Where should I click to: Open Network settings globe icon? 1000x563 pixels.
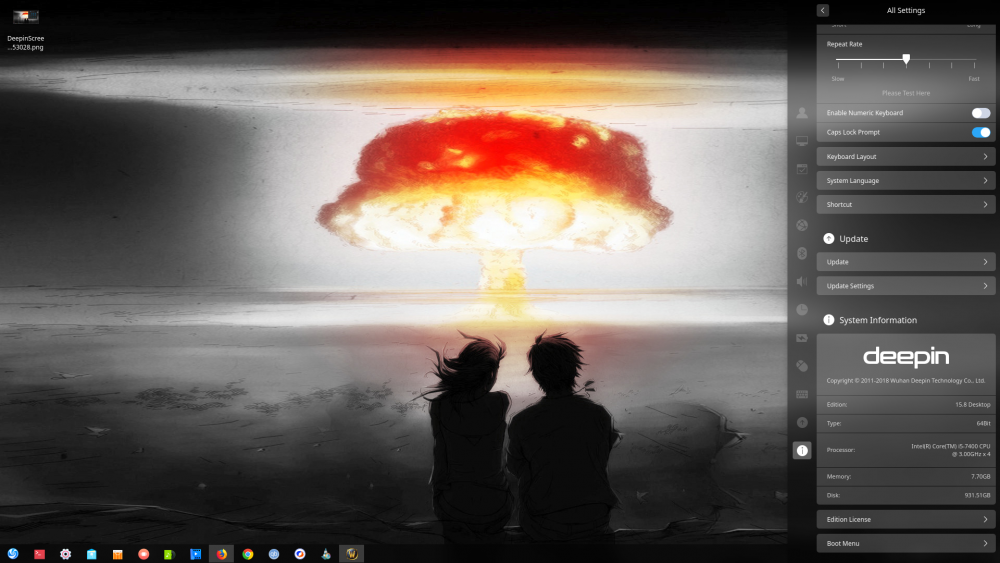[x=802, y=225]
